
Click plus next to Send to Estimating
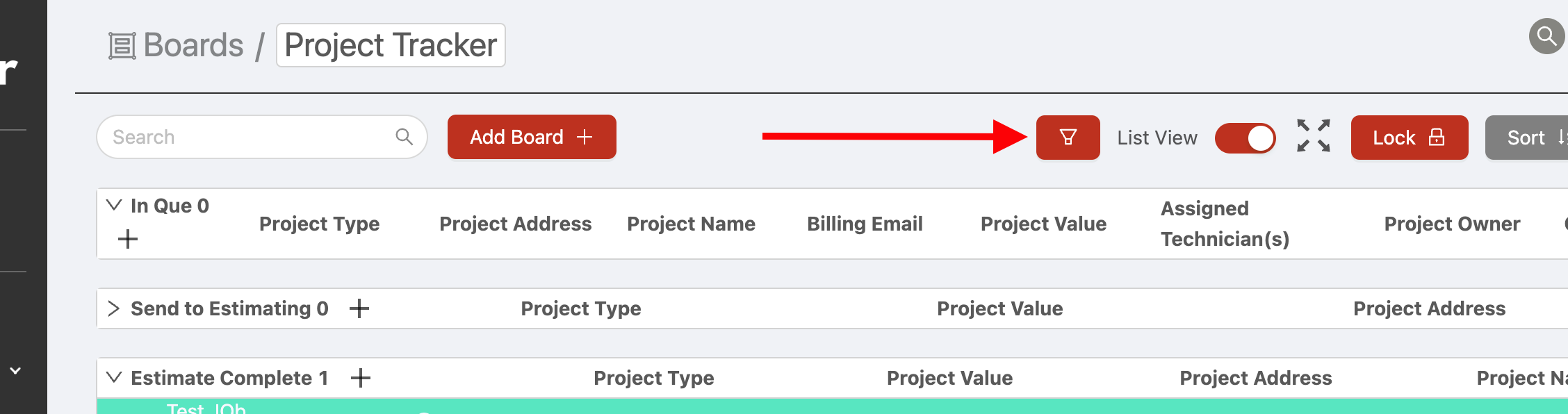pyautogui.click(x=359, y=308)
